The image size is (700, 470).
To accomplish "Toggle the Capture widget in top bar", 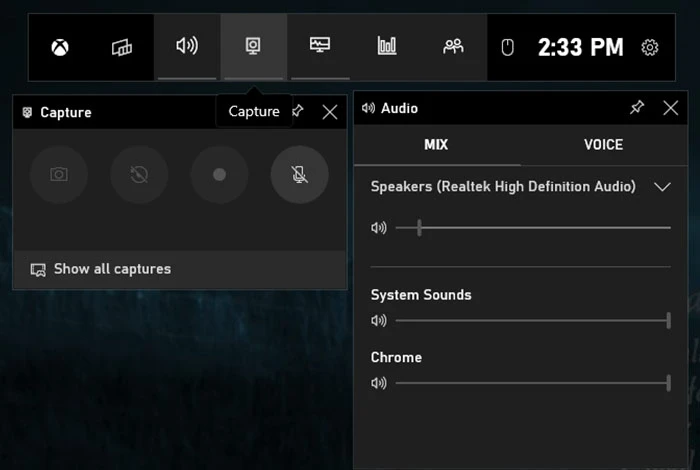I will (x=254, y=46).
